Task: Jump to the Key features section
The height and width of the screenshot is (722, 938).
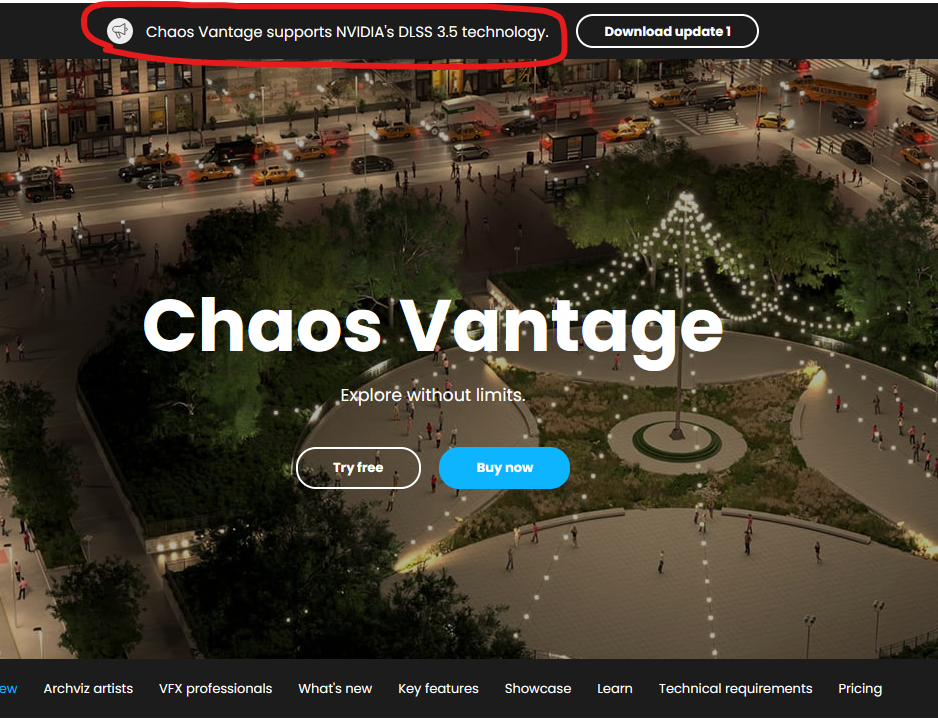Action: 438,689
